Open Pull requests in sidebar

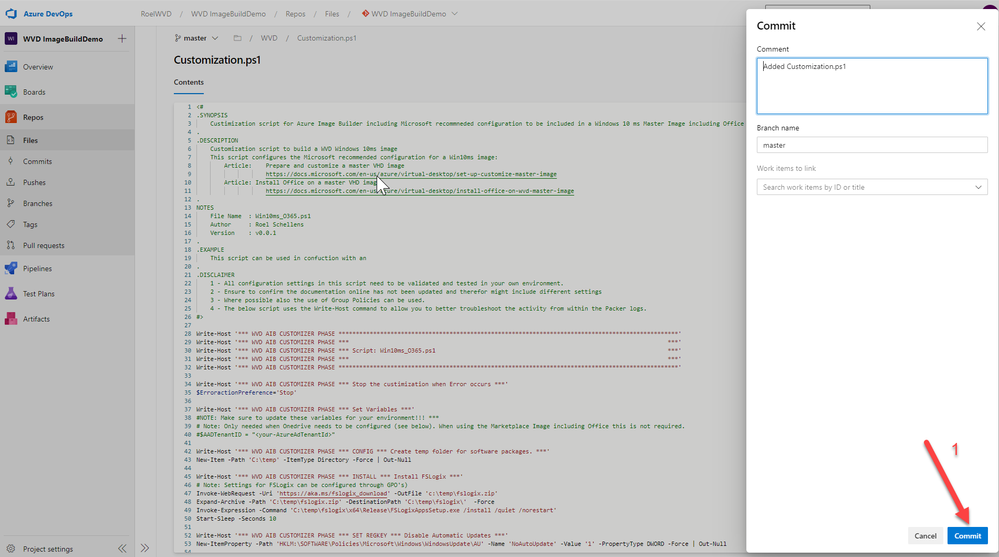43,245
